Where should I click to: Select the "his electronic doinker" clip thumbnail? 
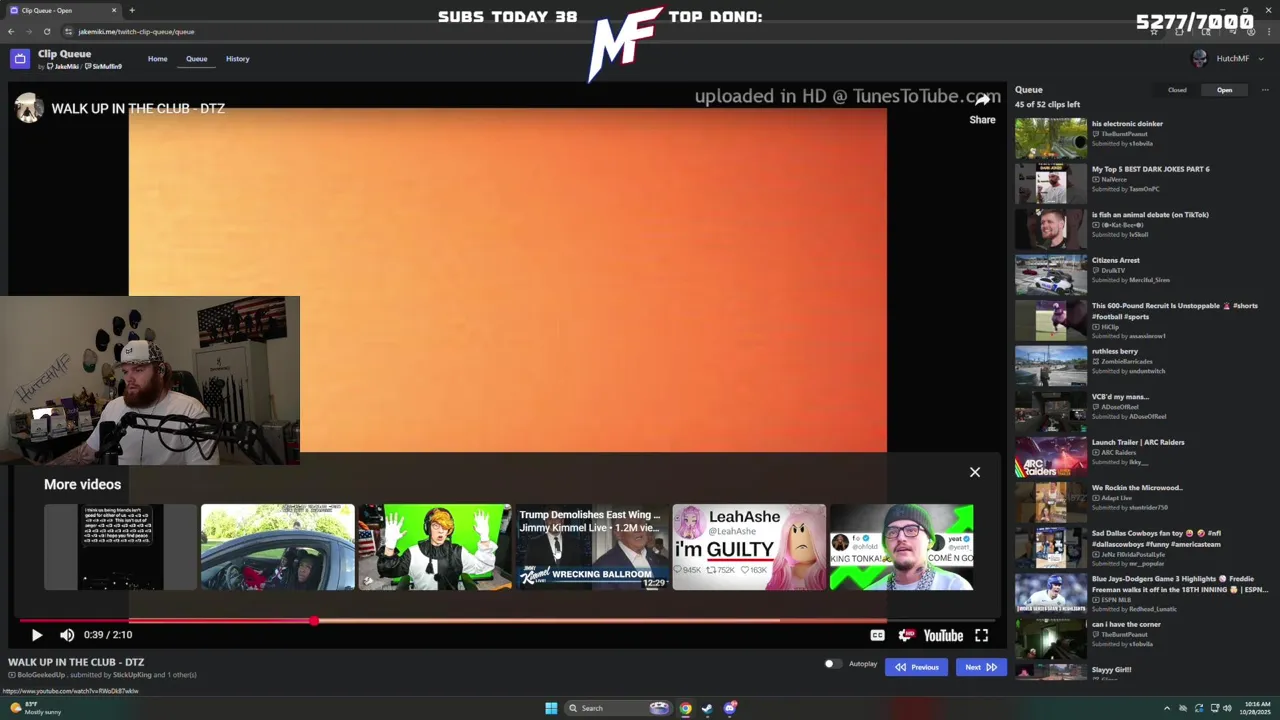[x=1051, y=139]
